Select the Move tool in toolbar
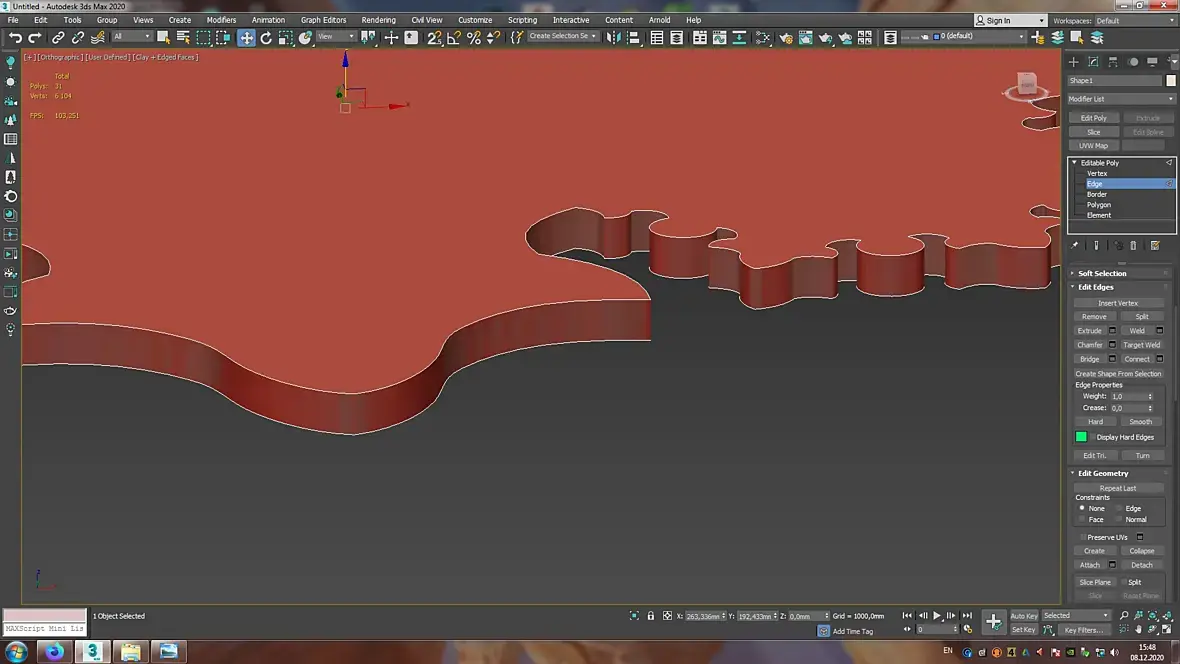 246,38
